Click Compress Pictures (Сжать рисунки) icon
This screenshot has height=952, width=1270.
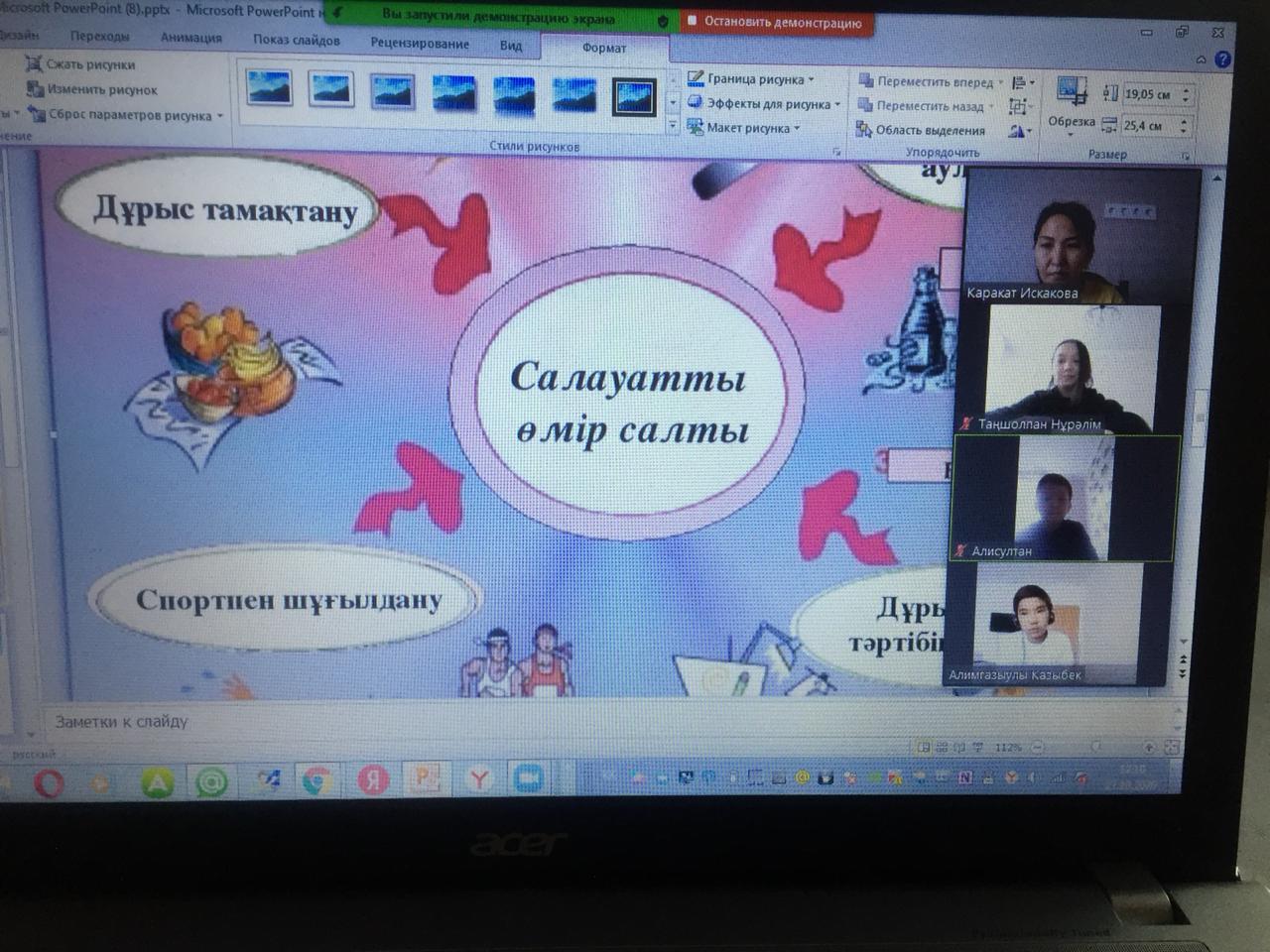(35, 64)
